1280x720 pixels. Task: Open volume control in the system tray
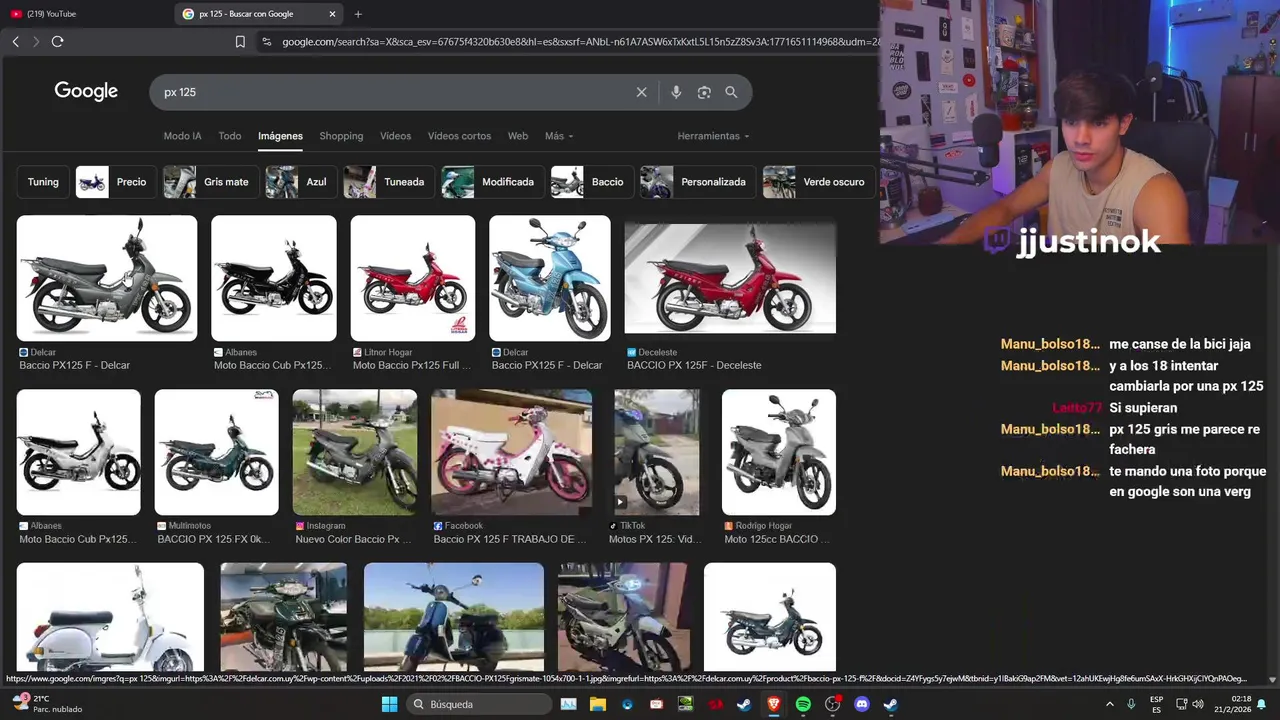tap(1198, 704)
